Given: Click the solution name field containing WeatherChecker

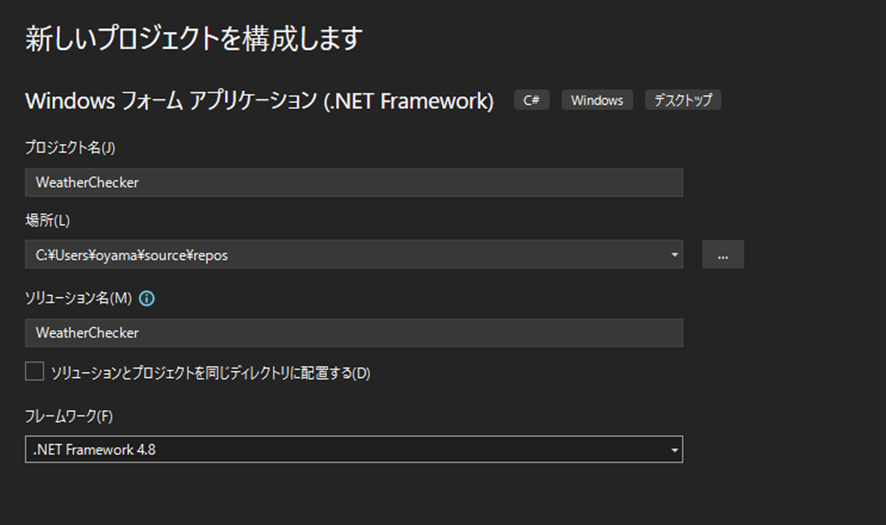Looking at the screenshot, I should pos(354,333).
